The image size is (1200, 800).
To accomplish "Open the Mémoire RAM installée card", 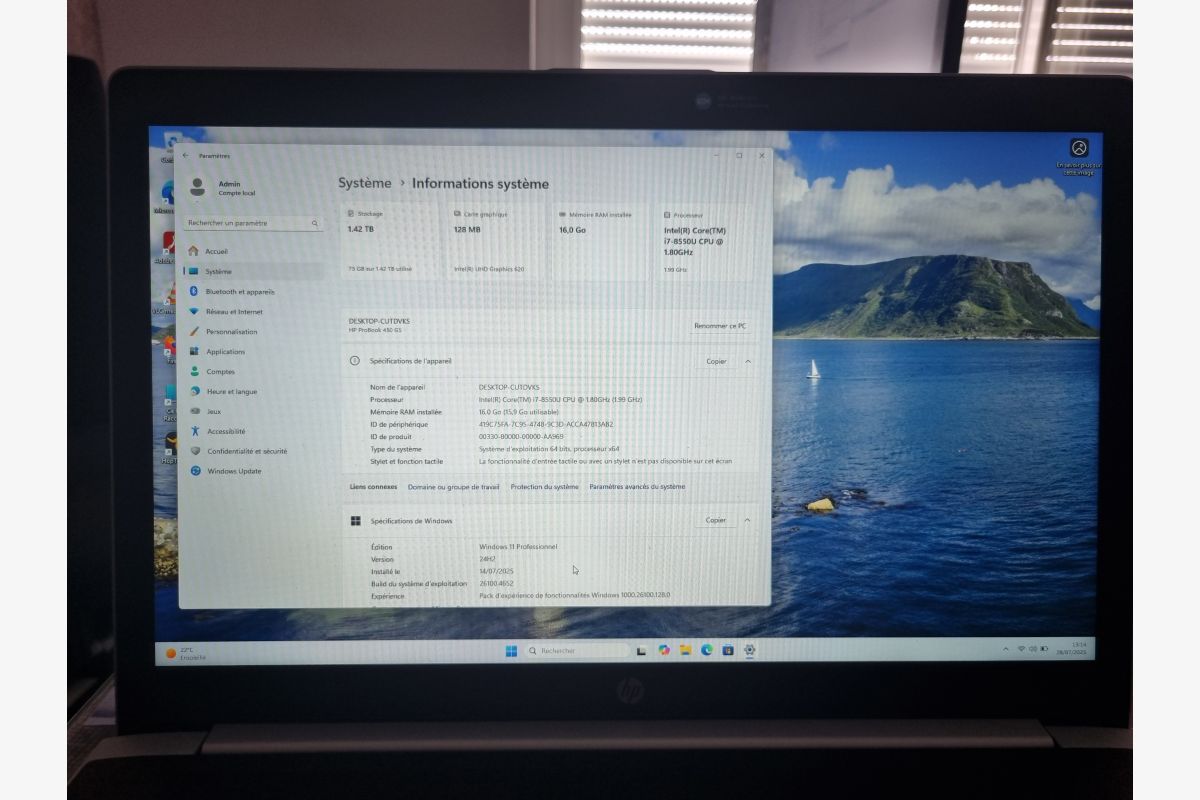I will coord(601,242).
